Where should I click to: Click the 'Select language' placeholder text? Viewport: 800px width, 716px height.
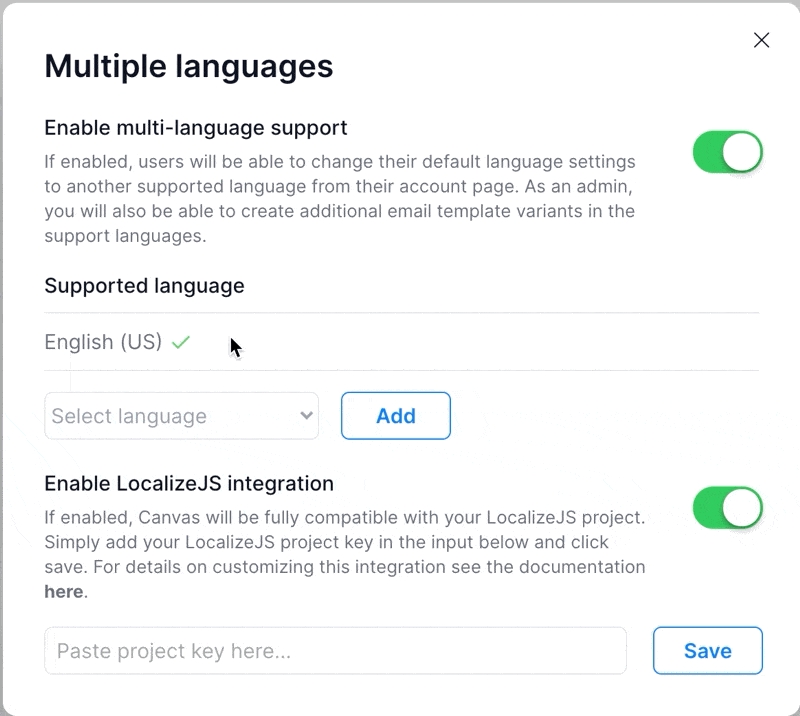coord(129,416)
